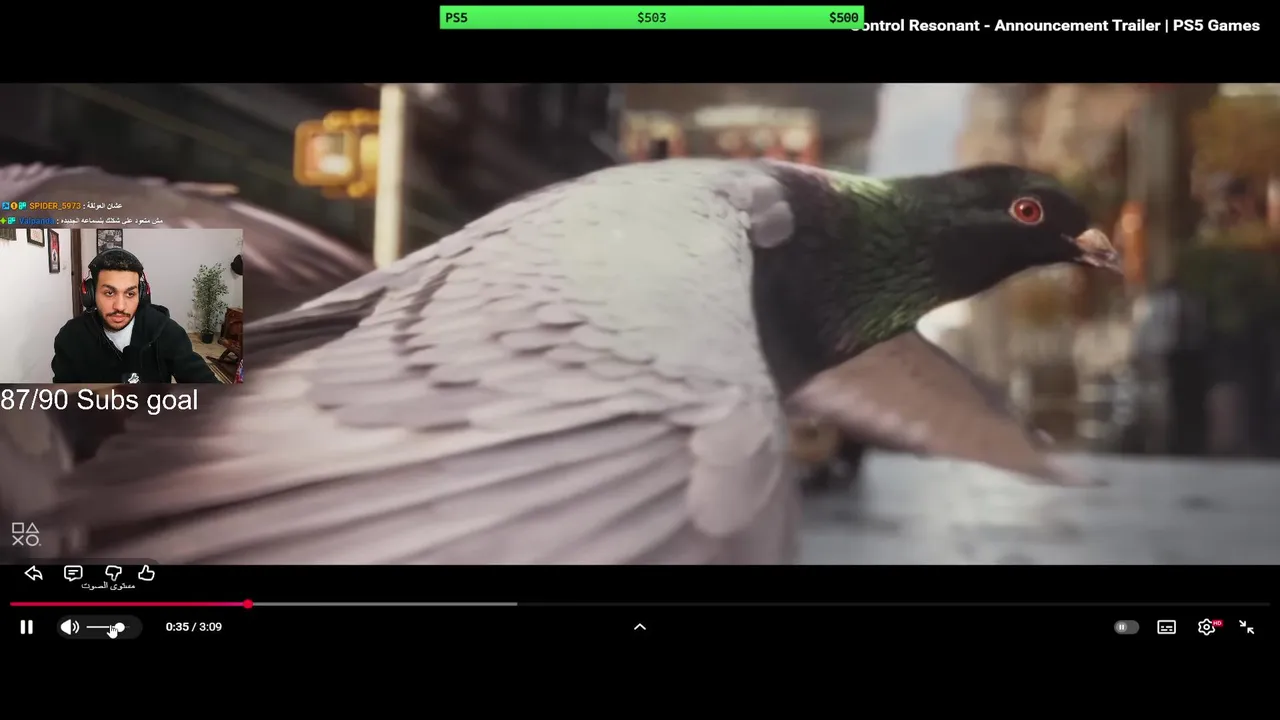Click the SPIDER_5973 chat message
The width and height of the screenshot is (1280, 720).
tap(62, 206)
